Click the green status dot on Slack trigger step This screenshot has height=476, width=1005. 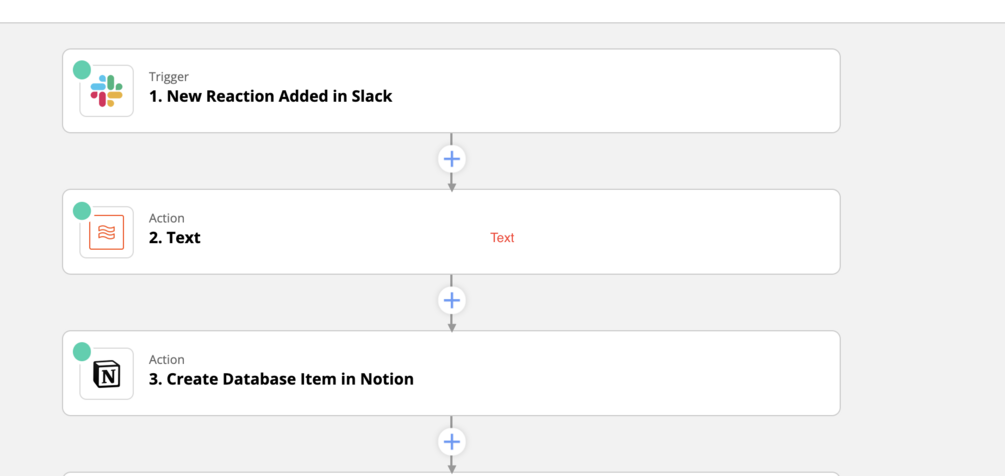[x=82, y=70]
